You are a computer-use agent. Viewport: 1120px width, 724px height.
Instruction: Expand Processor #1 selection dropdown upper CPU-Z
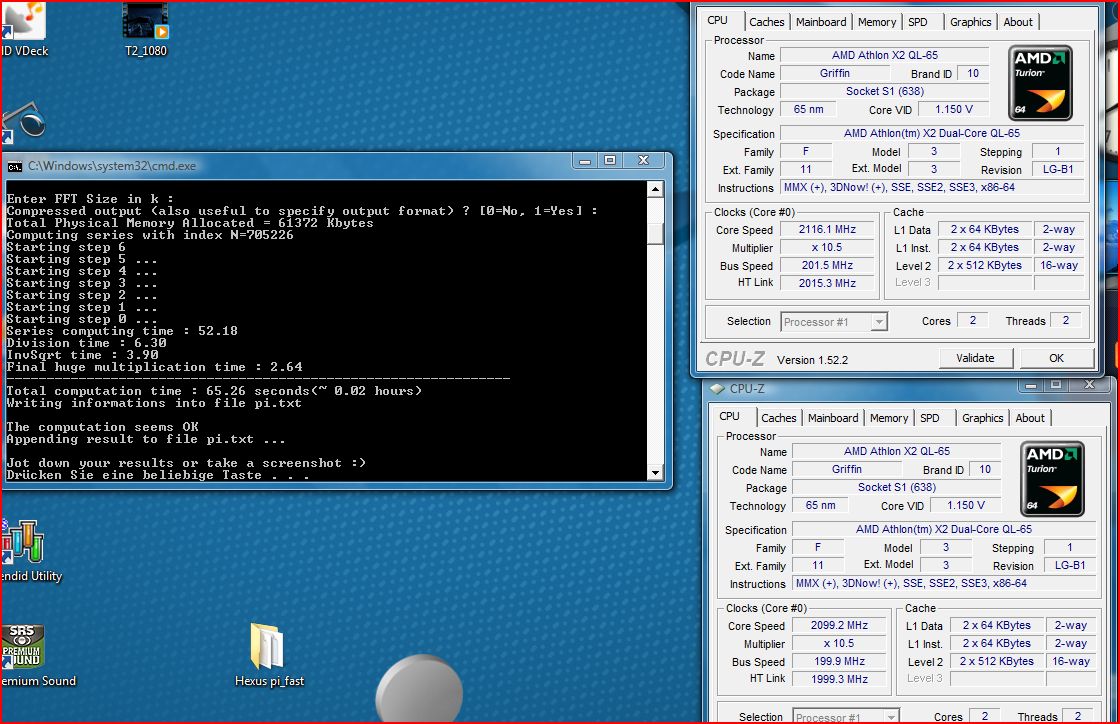[x=879, y=322]
